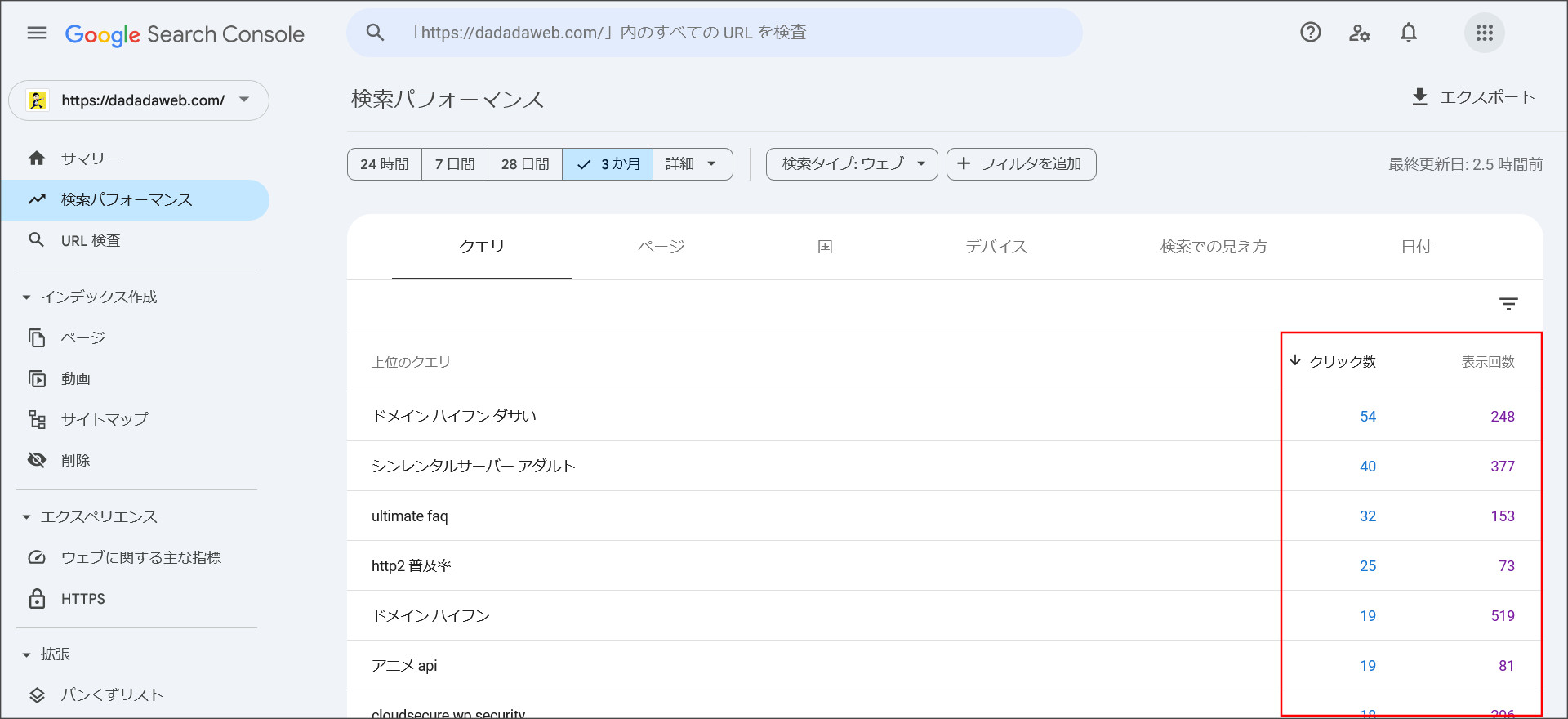Switch to the クエリ tab

pos(482,247)
